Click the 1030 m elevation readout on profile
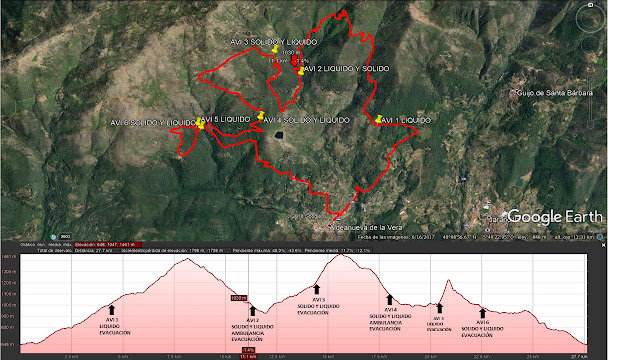 pyautogui.click(x=239, y=298)
